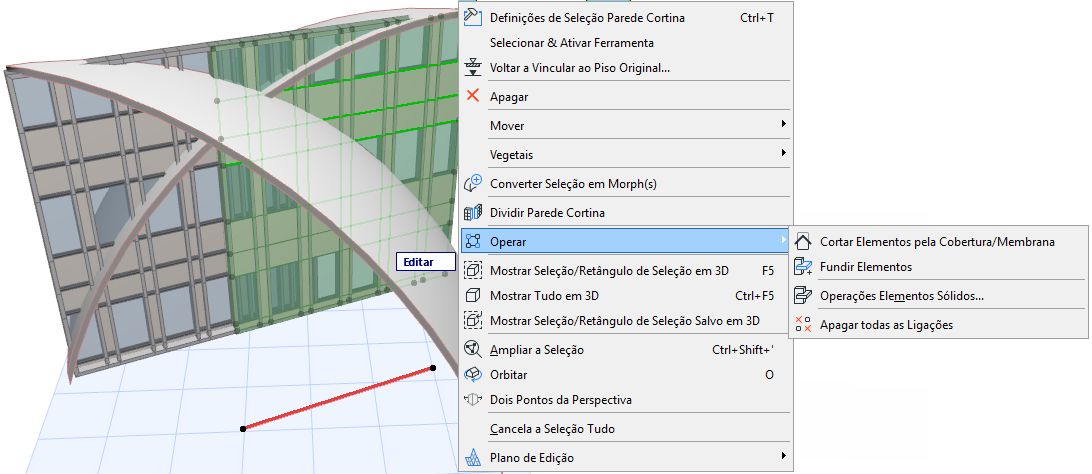Click the Ctrl+T shortcut text
The image size is (1092, 474).
(756, 17)
